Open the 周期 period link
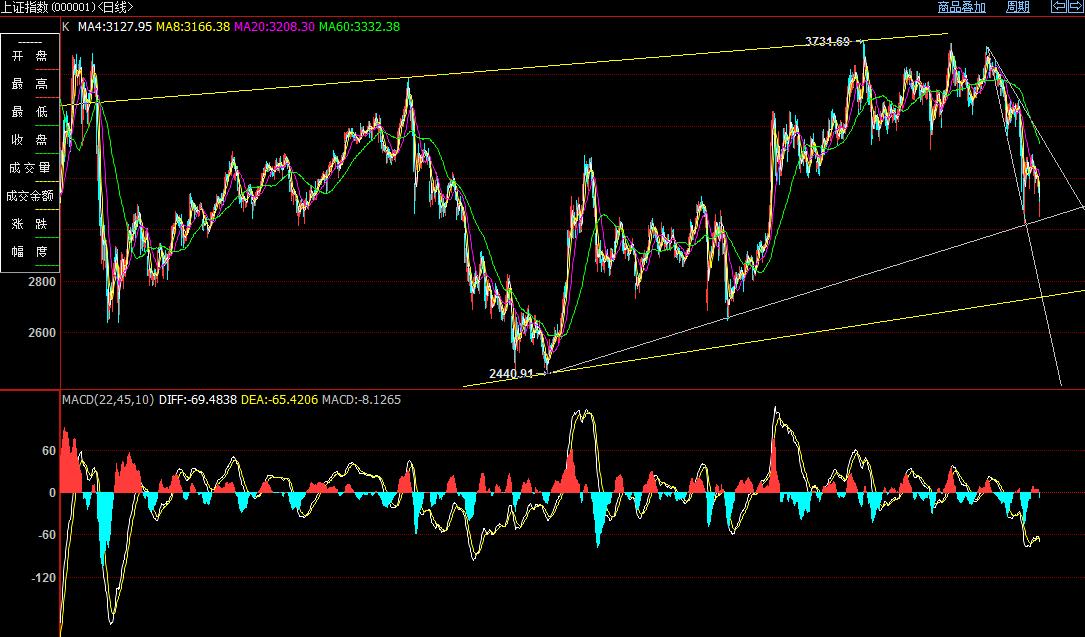The height and width of the screenshot is (637, 1085). point(1018,7)
